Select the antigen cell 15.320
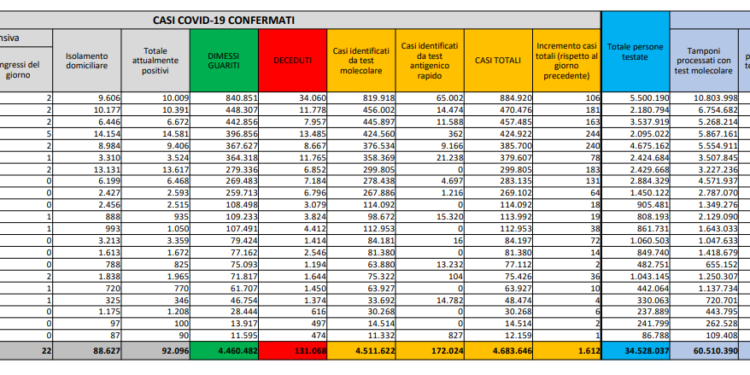 [430, 216]
